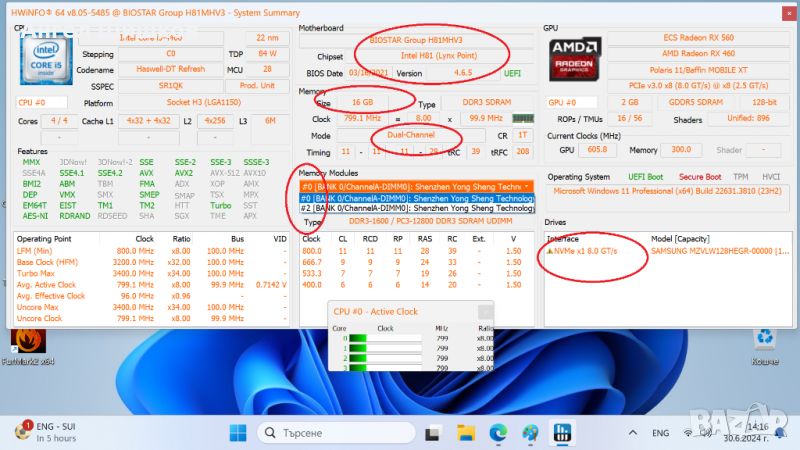Open HWiNFO taskbar icon
This screenshot has height=450, width=800.
[563, 433]
